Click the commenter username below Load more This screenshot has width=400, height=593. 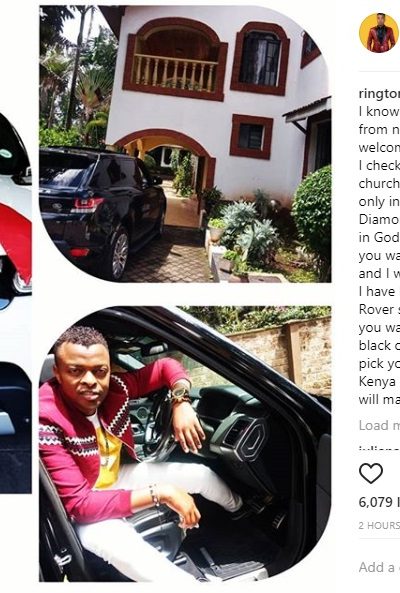click(379, 449)
